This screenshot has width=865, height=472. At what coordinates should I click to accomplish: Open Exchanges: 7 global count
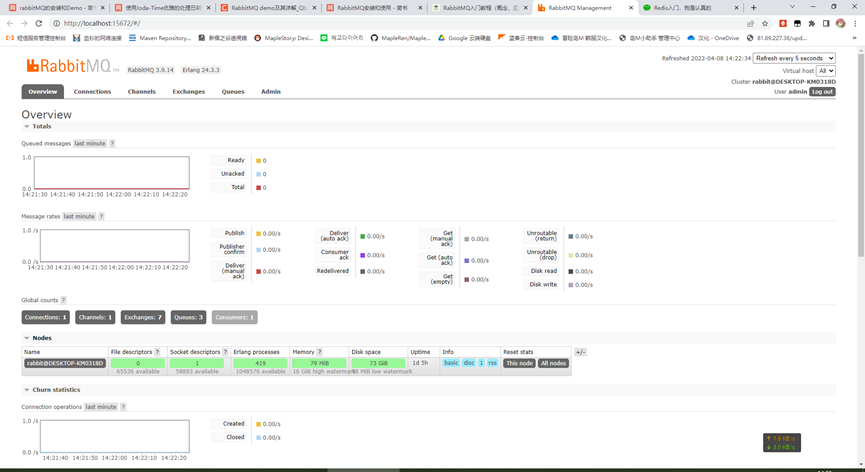[x=143, y=317]
